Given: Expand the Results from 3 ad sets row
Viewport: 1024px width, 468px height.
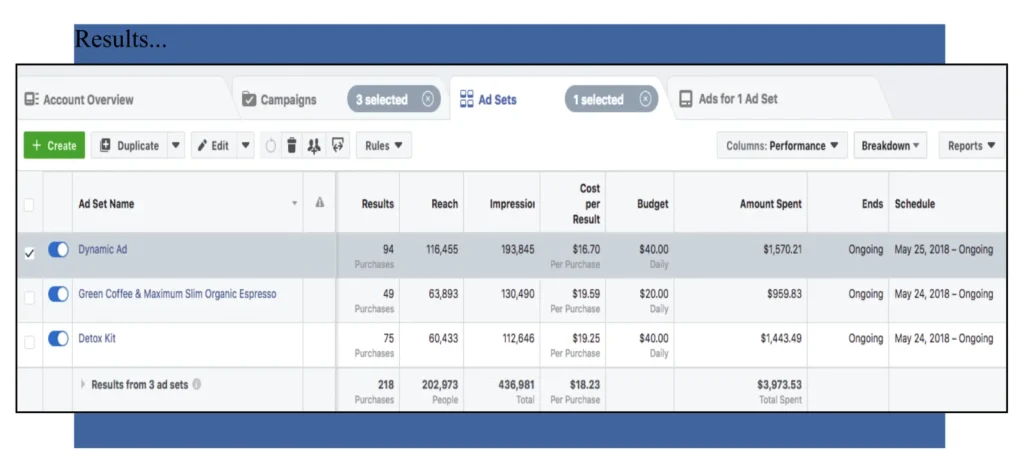Looking at the screenshot, I should click(x=84, y=384).
